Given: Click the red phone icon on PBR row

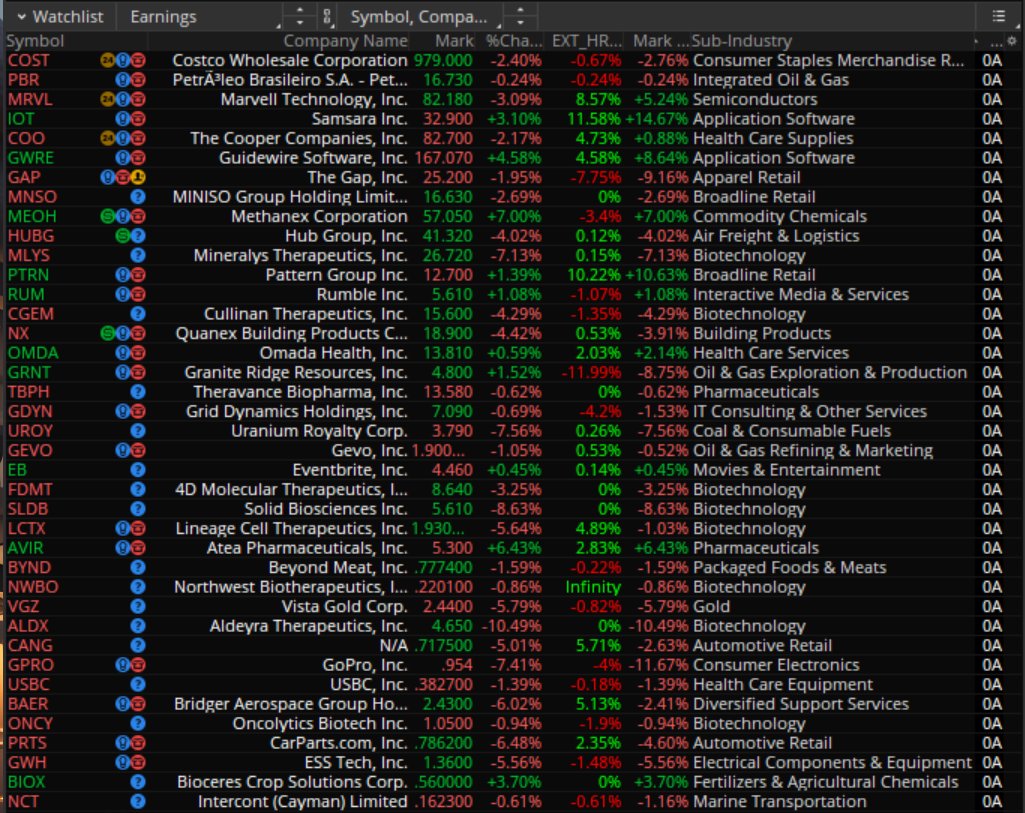Looking at the screenshot, I should pos(138,80).
